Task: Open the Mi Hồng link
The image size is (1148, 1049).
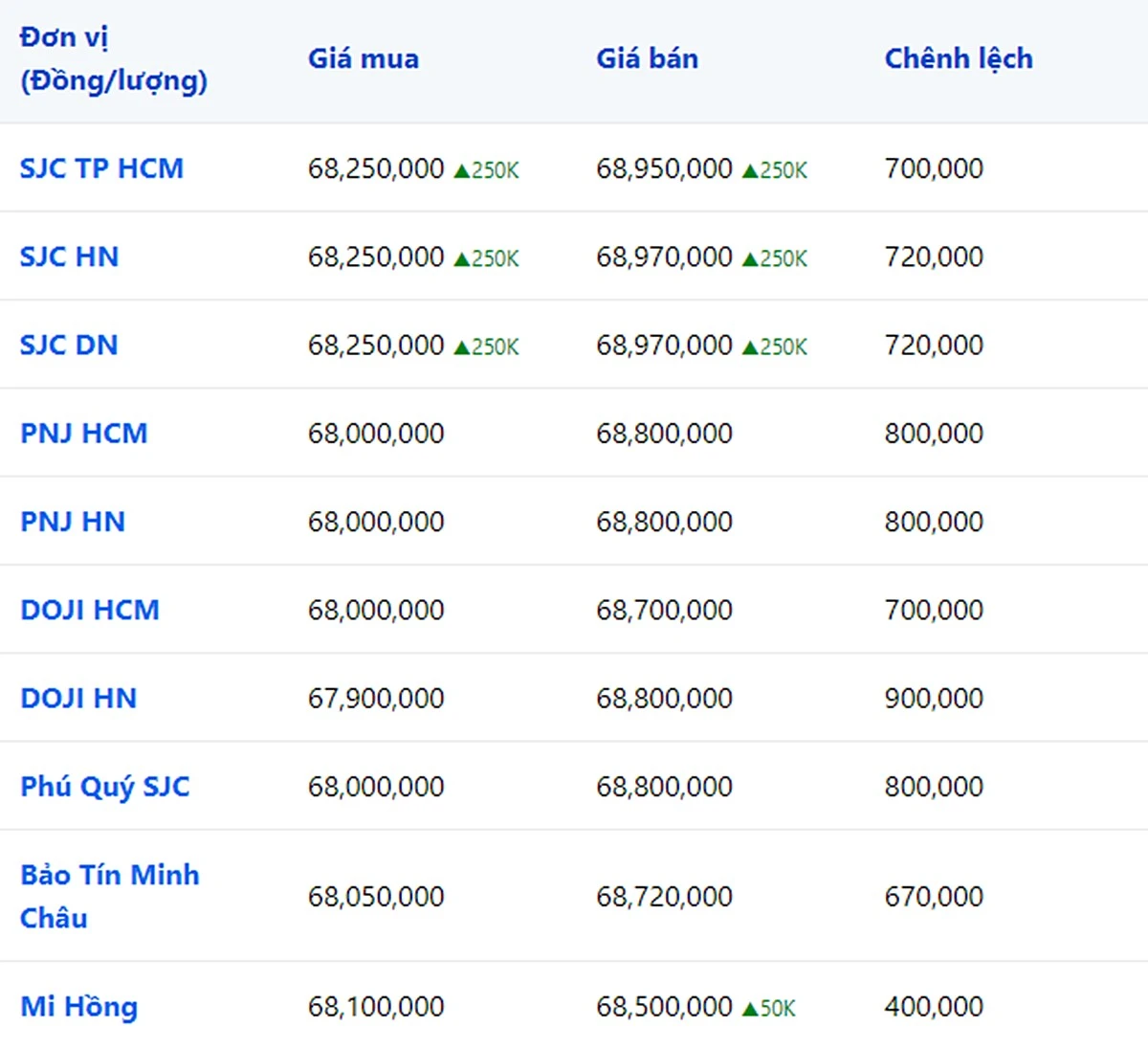Action: (x=78, y=1007)
